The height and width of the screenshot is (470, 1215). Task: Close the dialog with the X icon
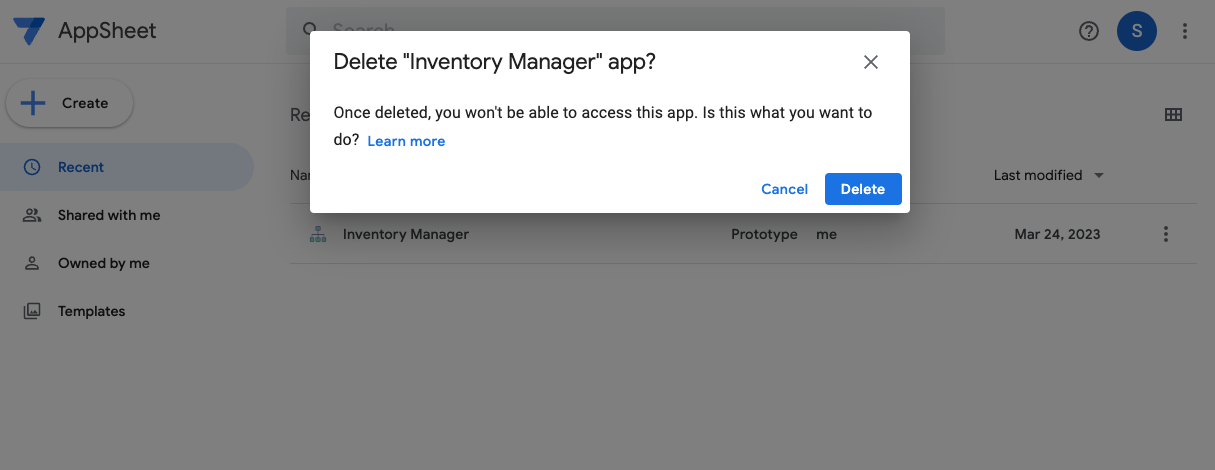[x=871, y=62]
